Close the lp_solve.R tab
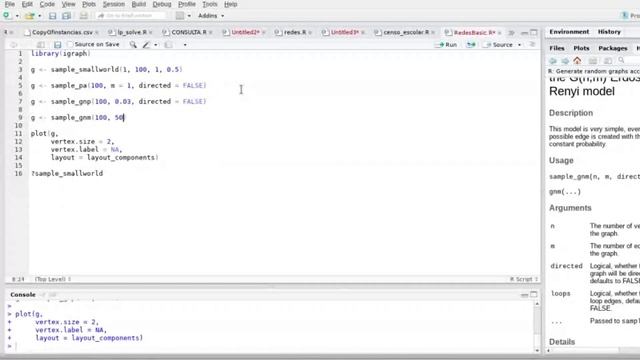640x360 pixels. tap(151, 32)
